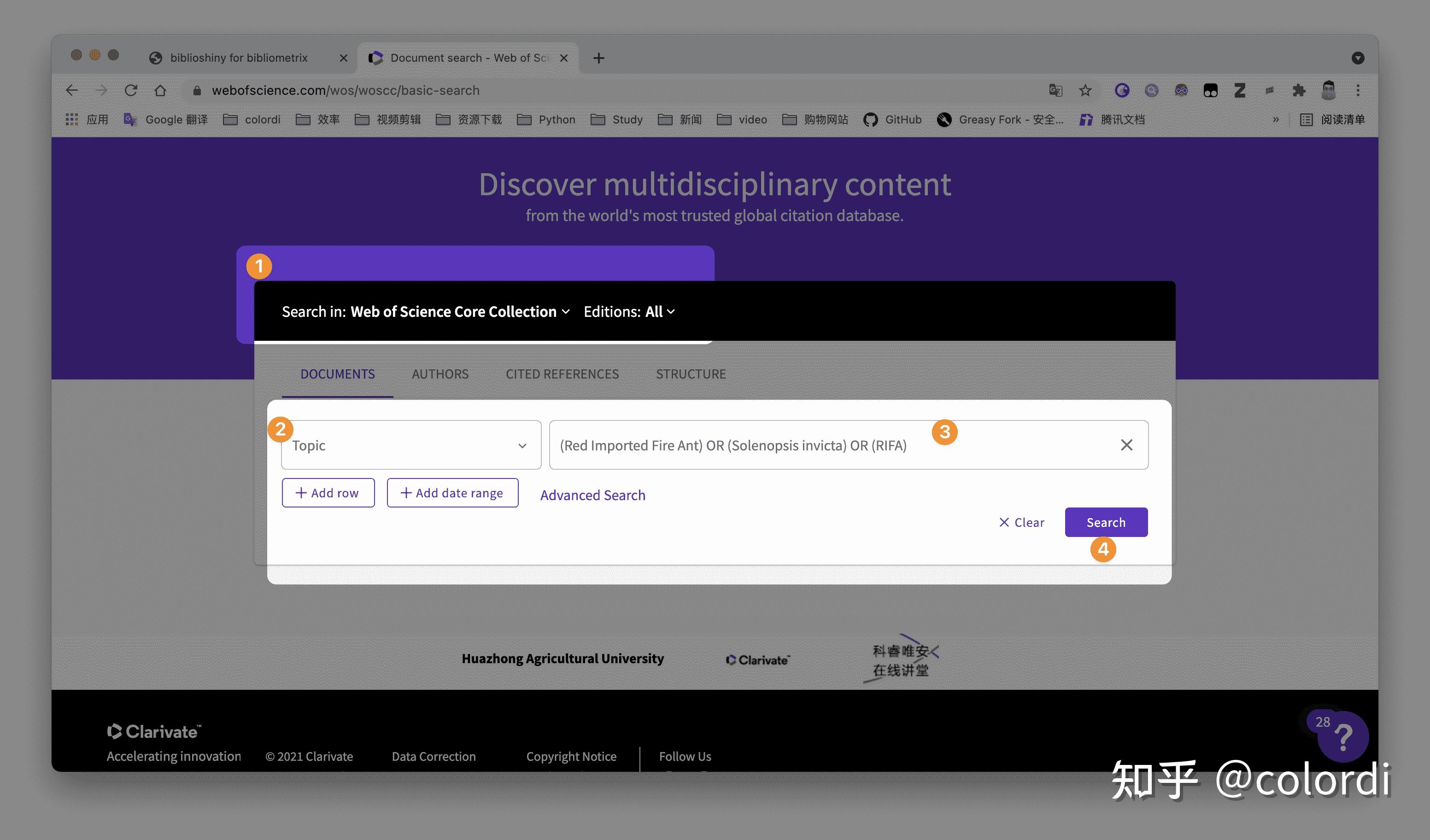Click the home icon in toolbar
Image resolution: width=1430 pixels, height=840 pixels.
click(161, 90)
